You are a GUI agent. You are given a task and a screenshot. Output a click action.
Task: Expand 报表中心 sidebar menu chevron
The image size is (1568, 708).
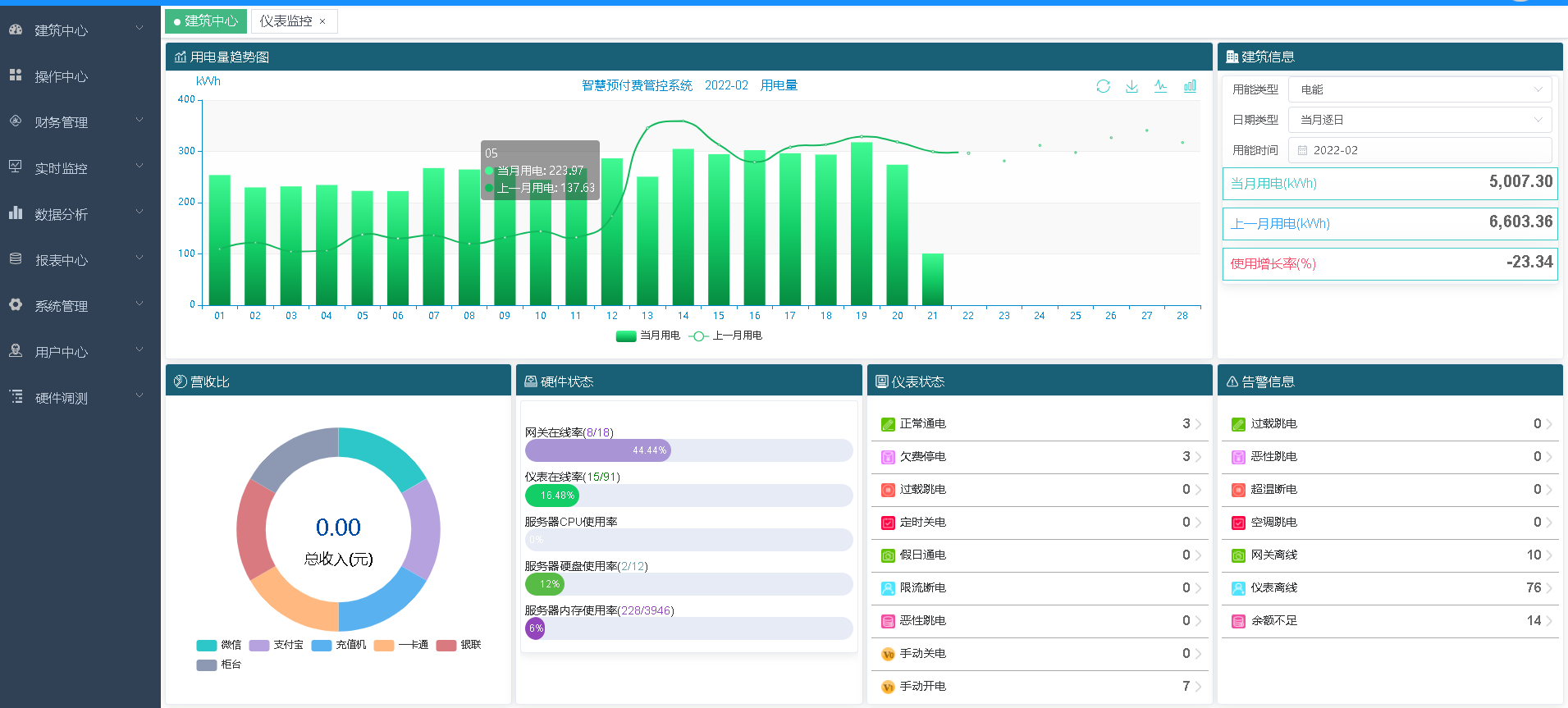(139, 258)
